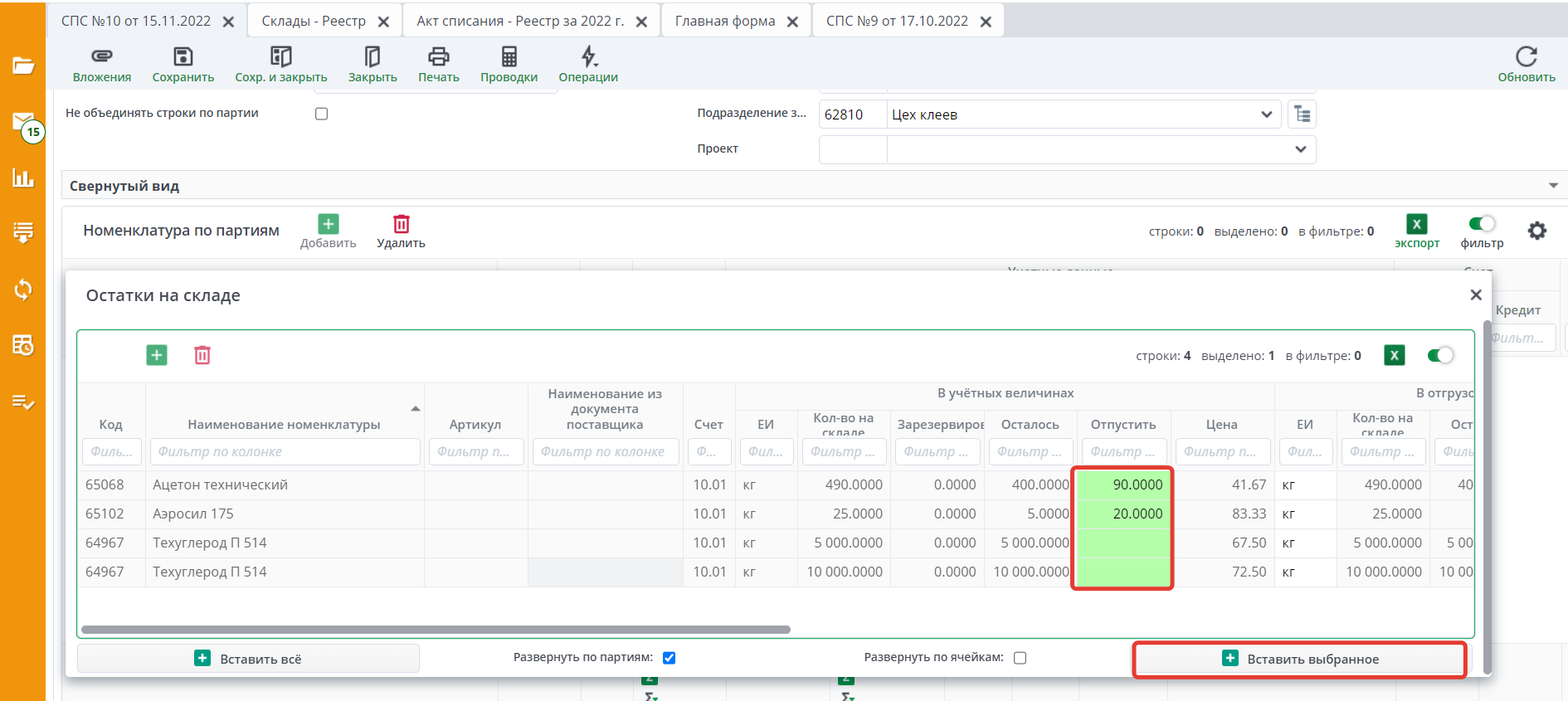Export dialog table via Excel icon
This screenshot has width=1568, height=701.
click(1394, 355)
